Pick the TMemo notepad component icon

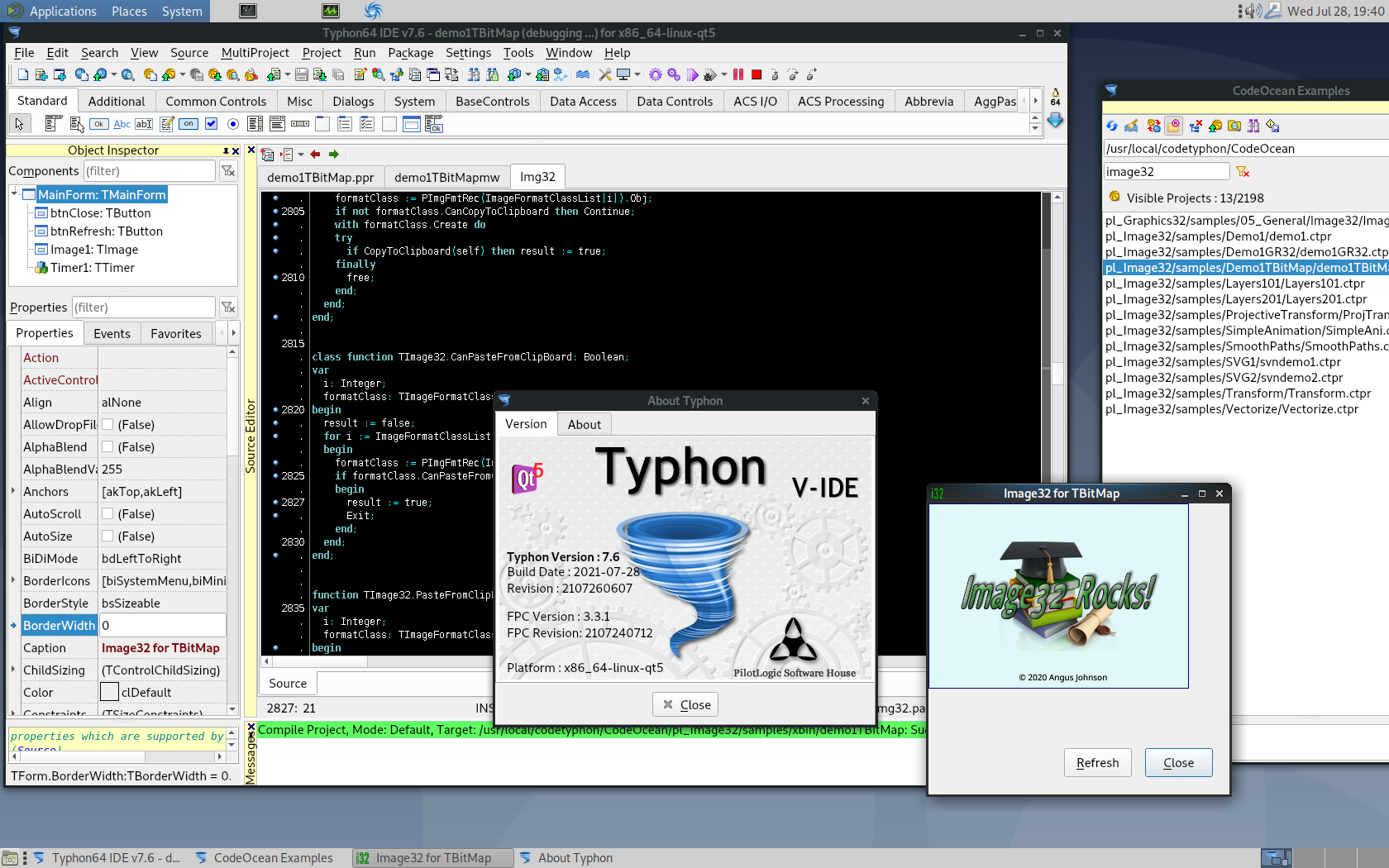tap(167, 124)
